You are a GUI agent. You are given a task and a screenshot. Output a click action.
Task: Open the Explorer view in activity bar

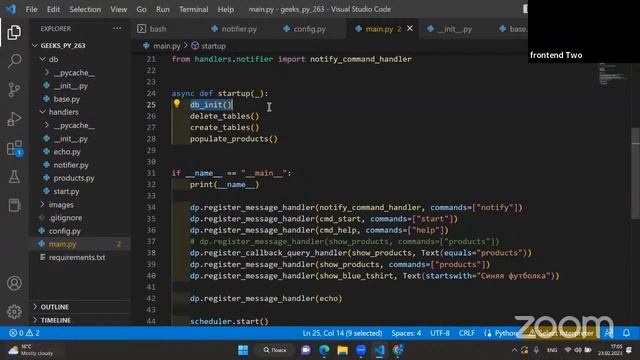[14, 32]
